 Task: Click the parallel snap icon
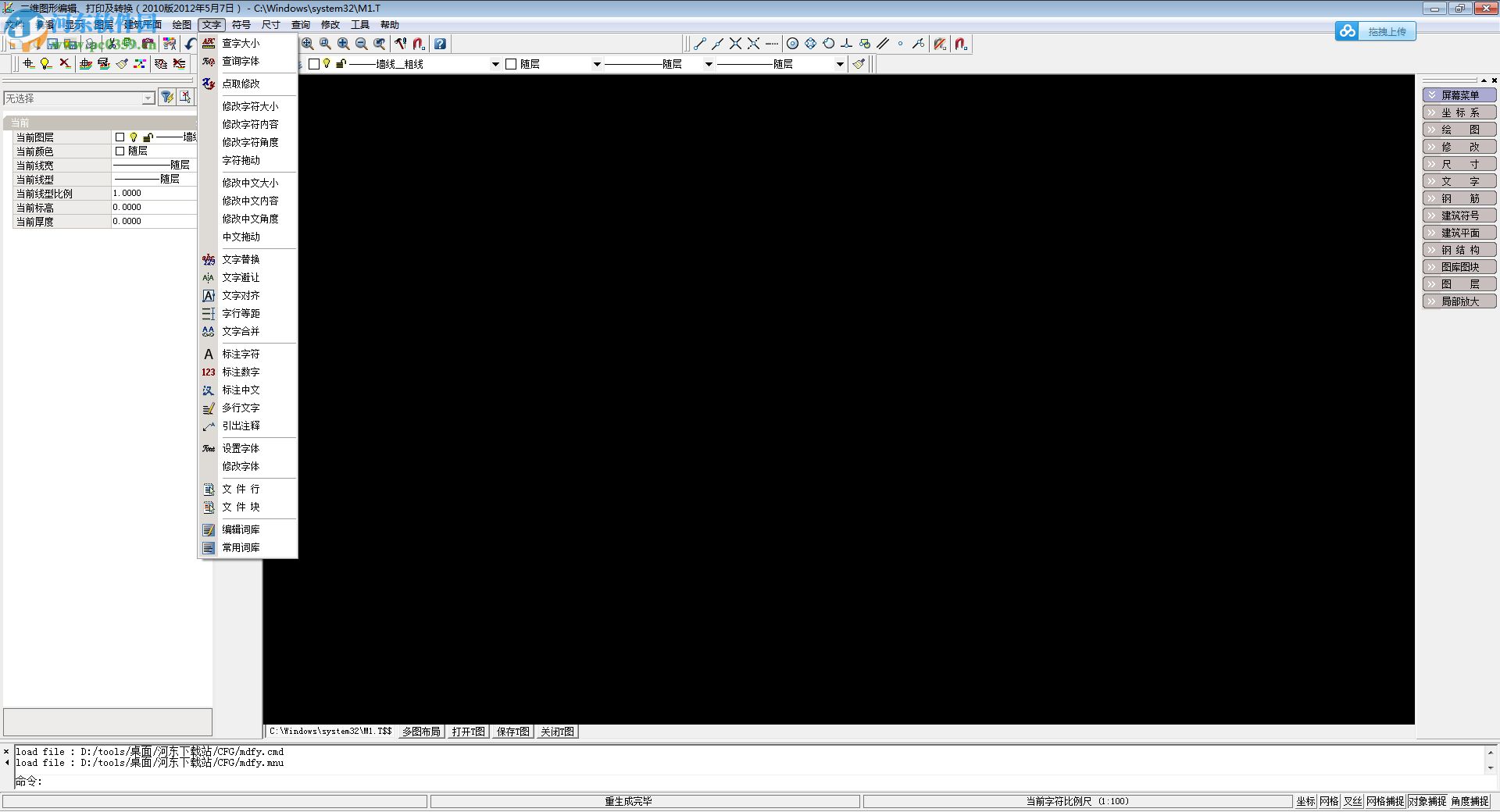click(x=882, y=44)
